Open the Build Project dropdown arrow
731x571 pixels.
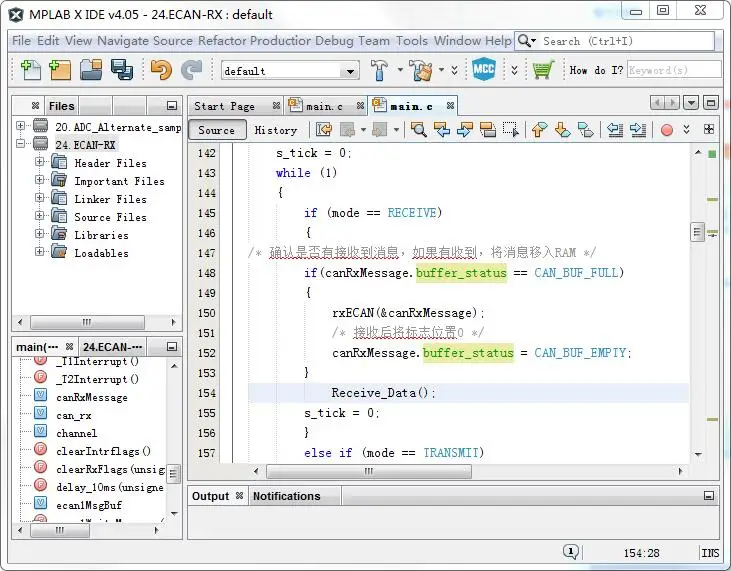400,70
